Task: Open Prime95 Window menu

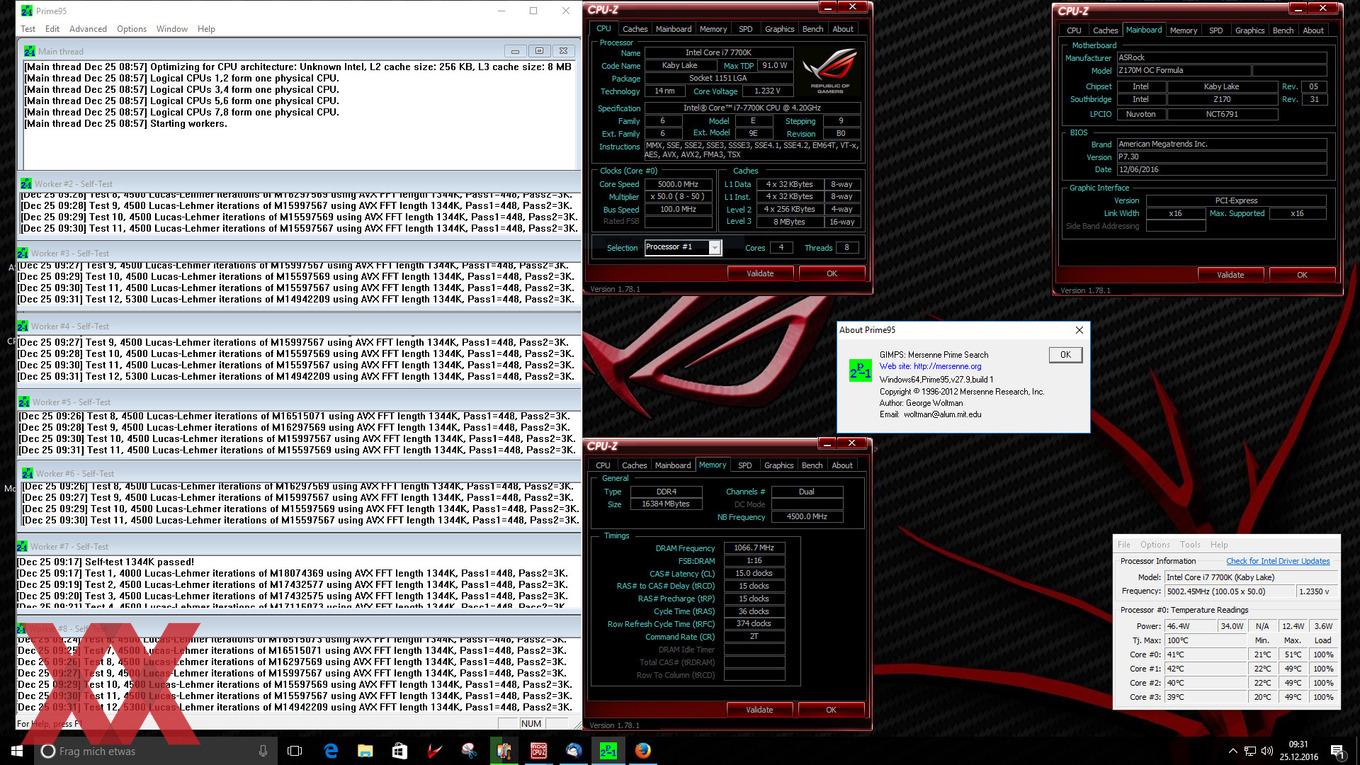Action: (172, 29)
